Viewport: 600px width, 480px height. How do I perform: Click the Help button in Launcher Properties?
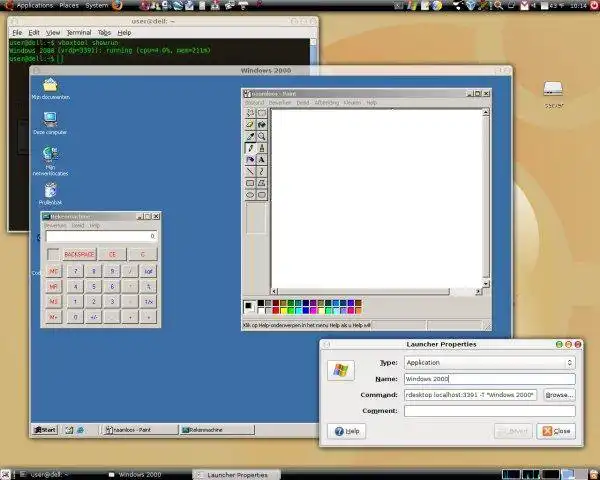[x=347, y=431]
